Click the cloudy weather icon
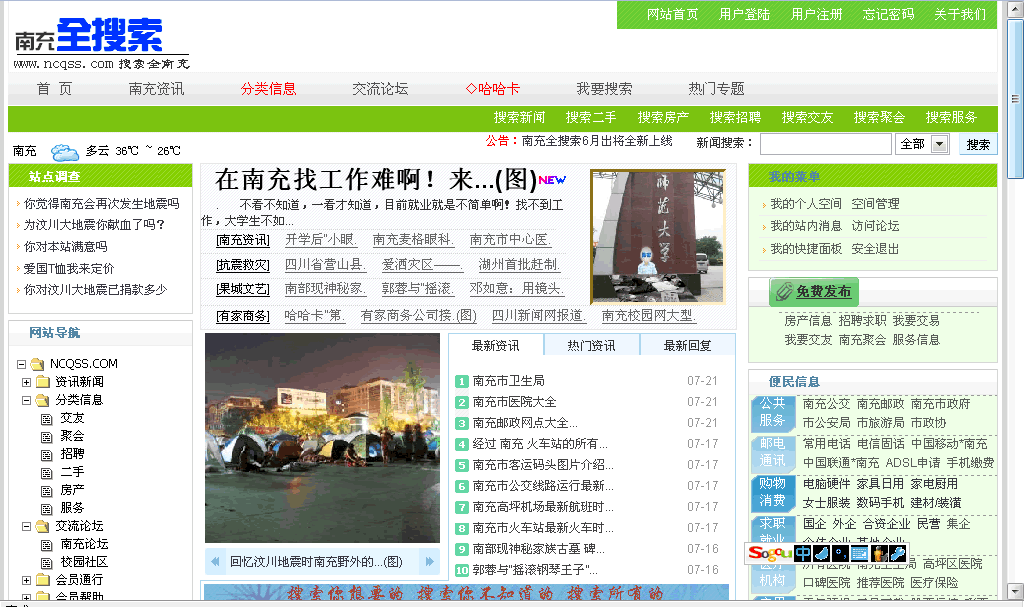Screen dimensions: 1024x607 tap(65, 152)
